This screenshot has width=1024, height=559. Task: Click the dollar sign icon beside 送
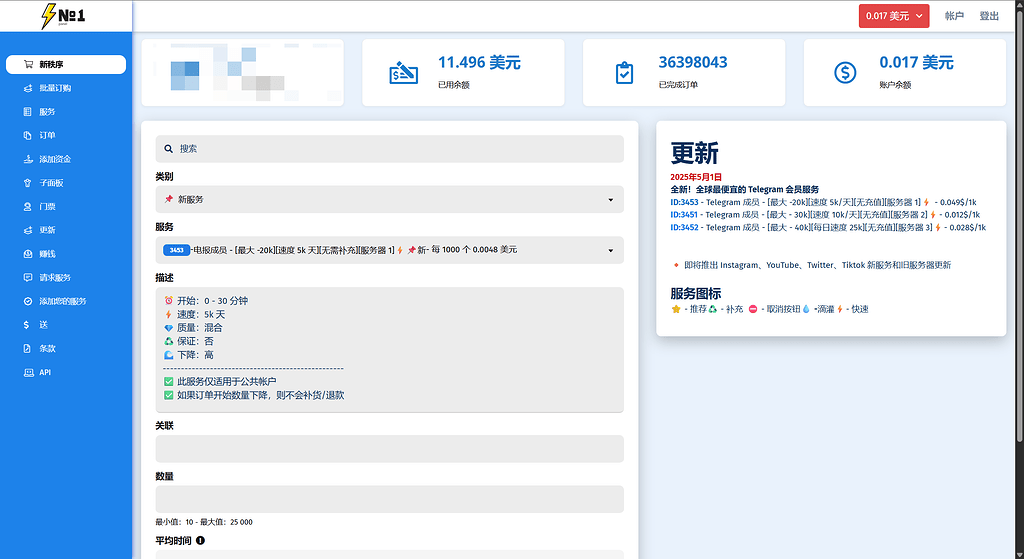[x=26, y=325]
